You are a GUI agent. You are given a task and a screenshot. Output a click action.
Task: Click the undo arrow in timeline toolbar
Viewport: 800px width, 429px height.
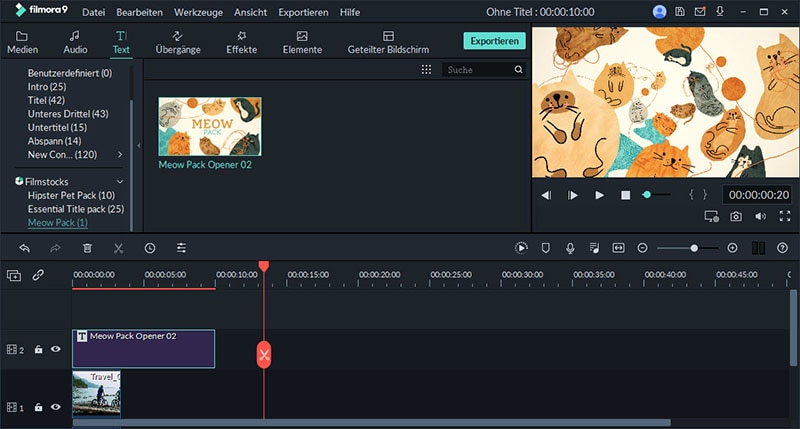(x=24, y=248)
